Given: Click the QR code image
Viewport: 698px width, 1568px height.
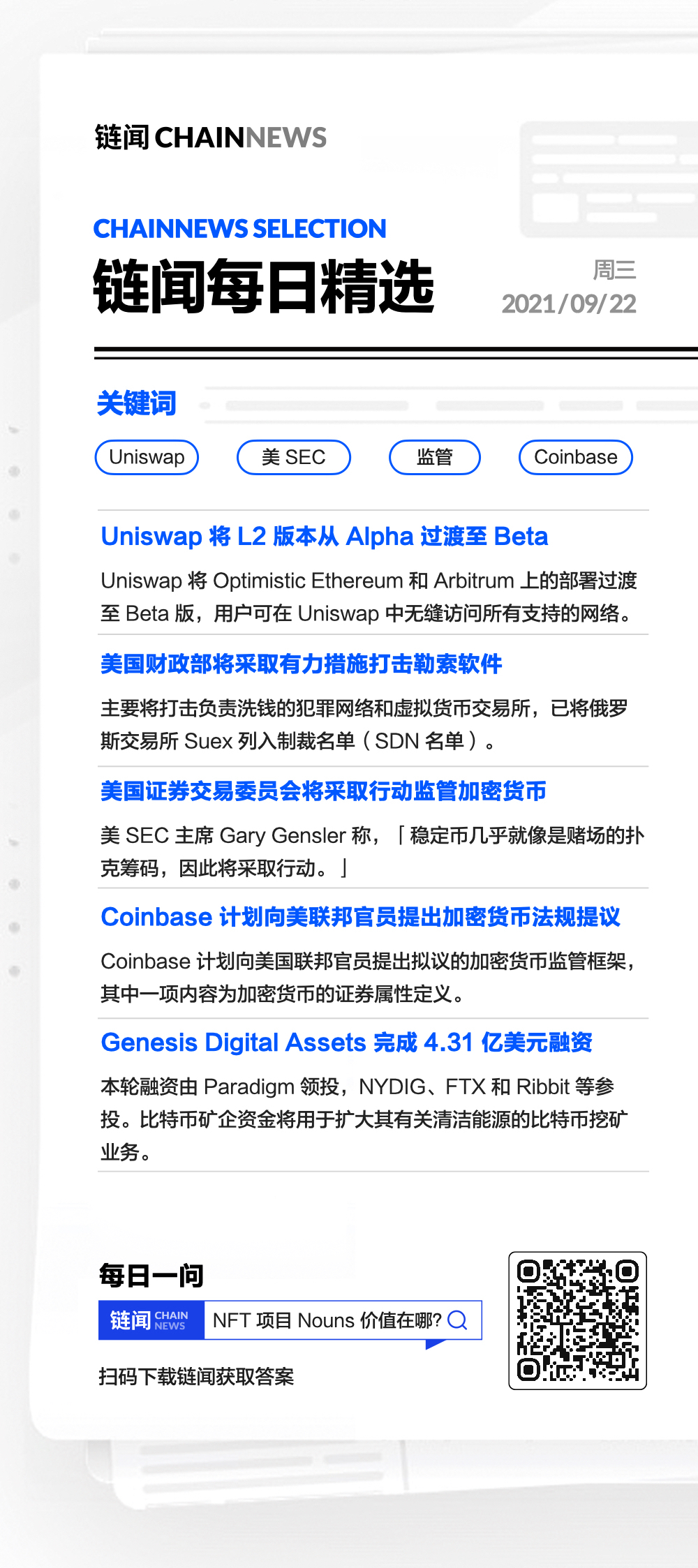Looking at the screenshot, I should pyautogui.click(x=578, y=1320).
